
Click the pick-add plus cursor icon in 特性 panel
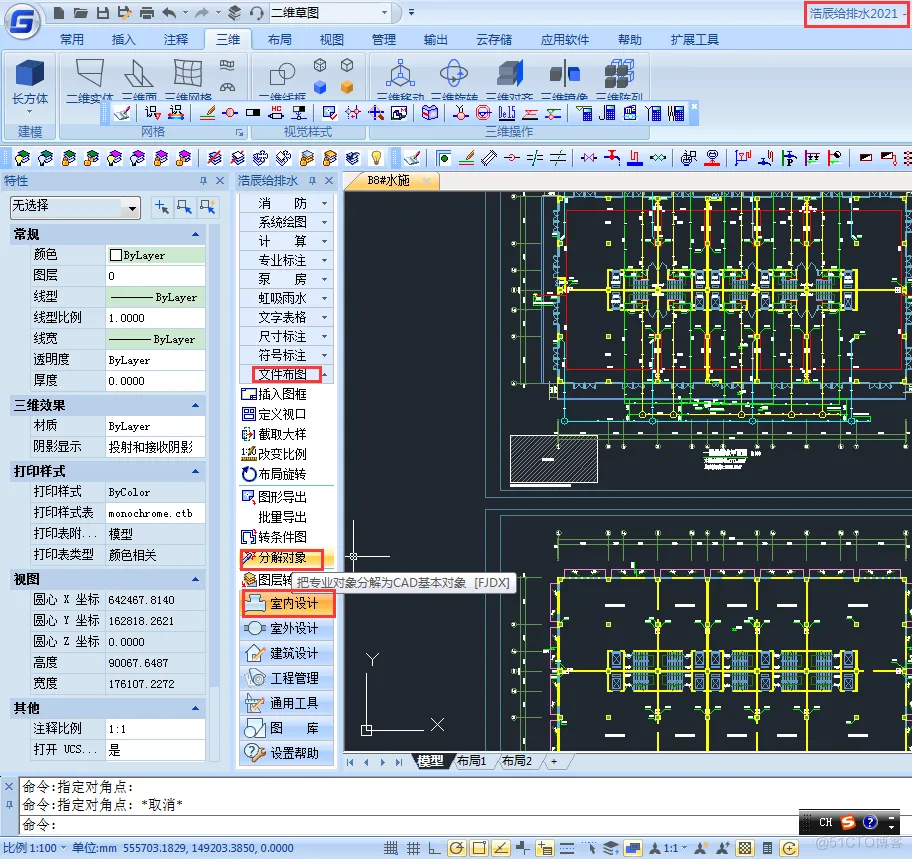pyautogui.click(x=162, y=206)
